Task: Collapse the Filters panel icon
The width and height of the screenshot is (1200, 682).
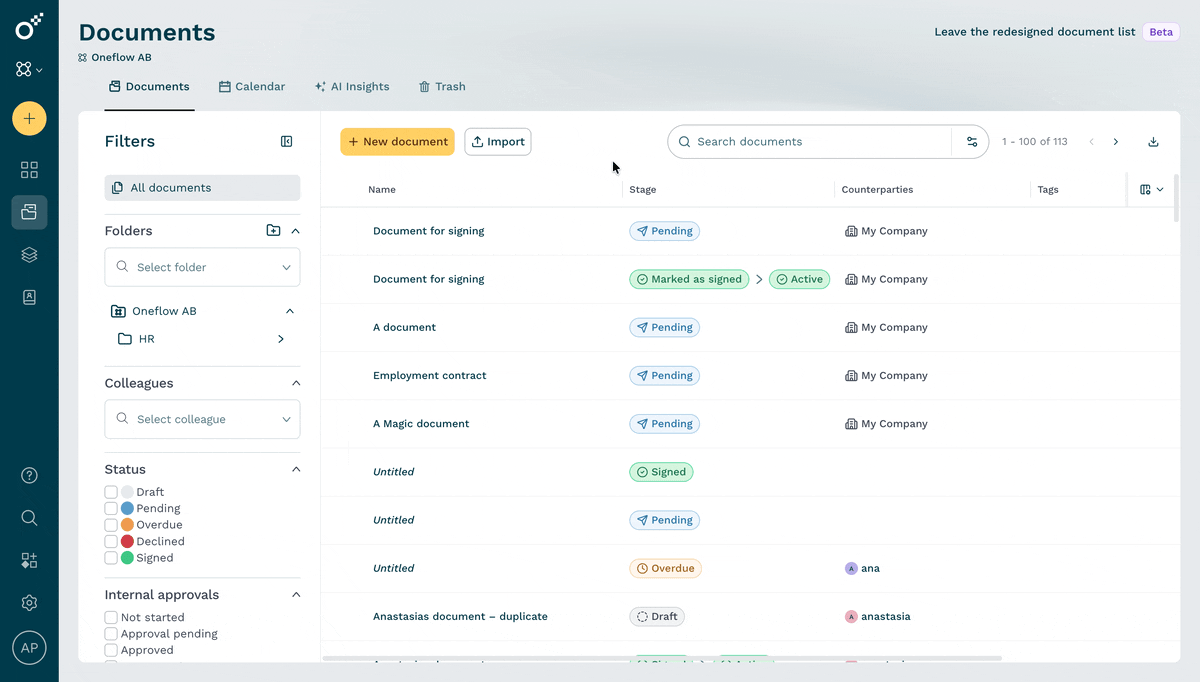Action: click(287, 142)
